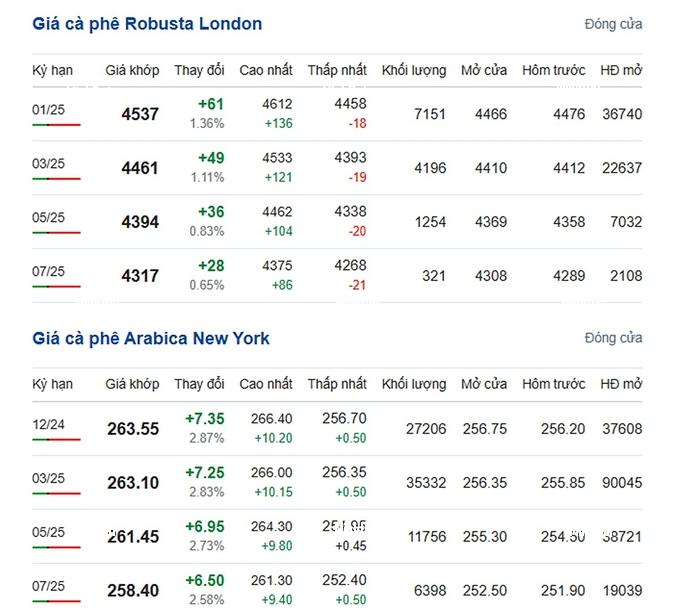680x615 pixels.
Task: Click Mở cửa header in Robusta table
Action: click(484, 70)
